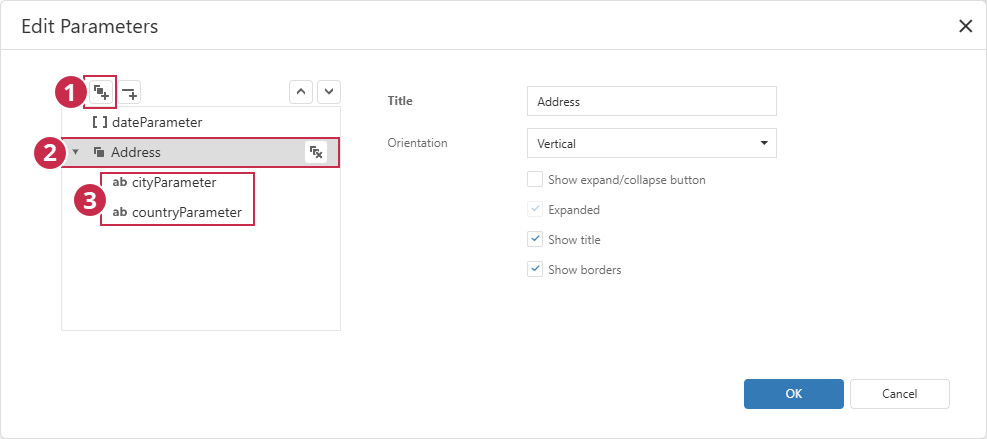Select the dateParameter row
987x439 pixels.
pyautogui.click(x=201, y=122)
